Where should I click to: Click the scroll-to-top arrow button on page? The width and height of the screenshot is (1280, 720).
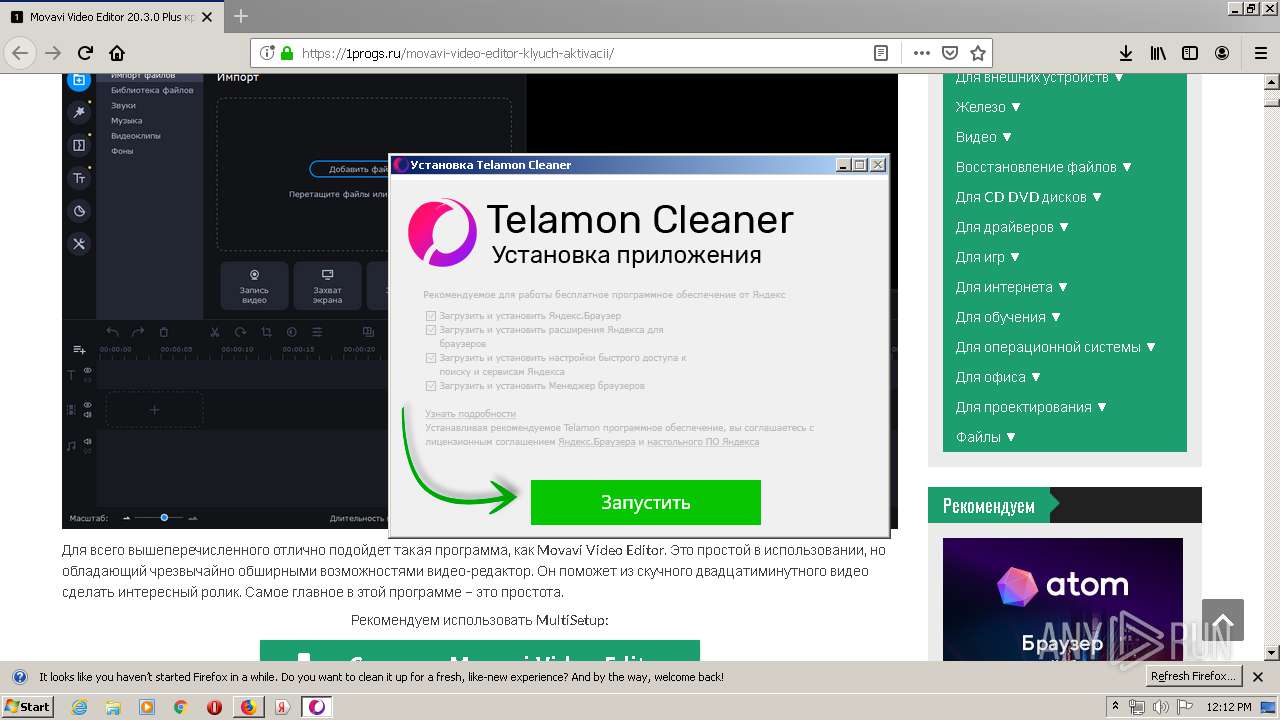click(x=1222, y=620)
